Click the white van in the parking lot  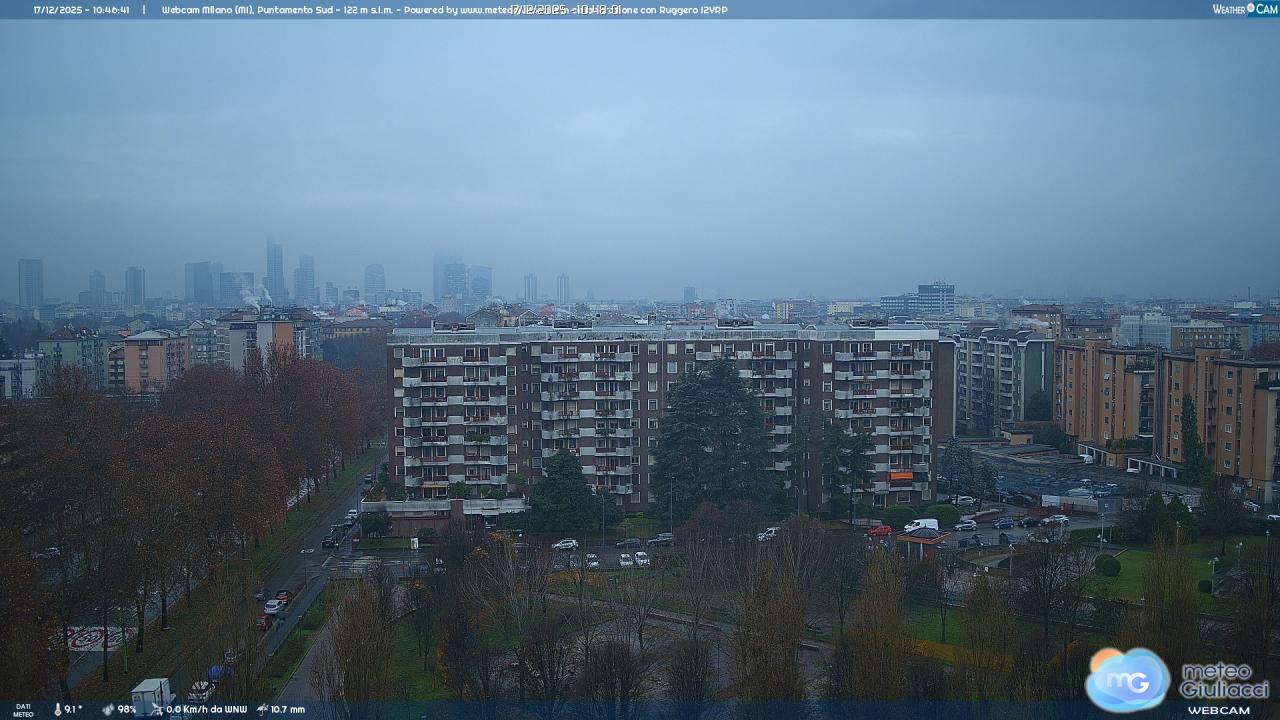click(x=921, y=525)
